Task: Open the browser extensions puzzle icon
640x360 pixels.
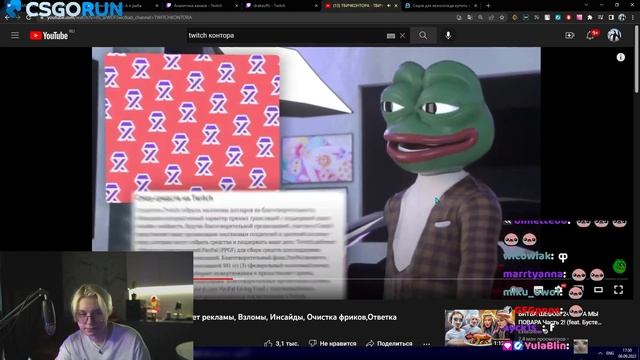Action: (x=590, y=18)
